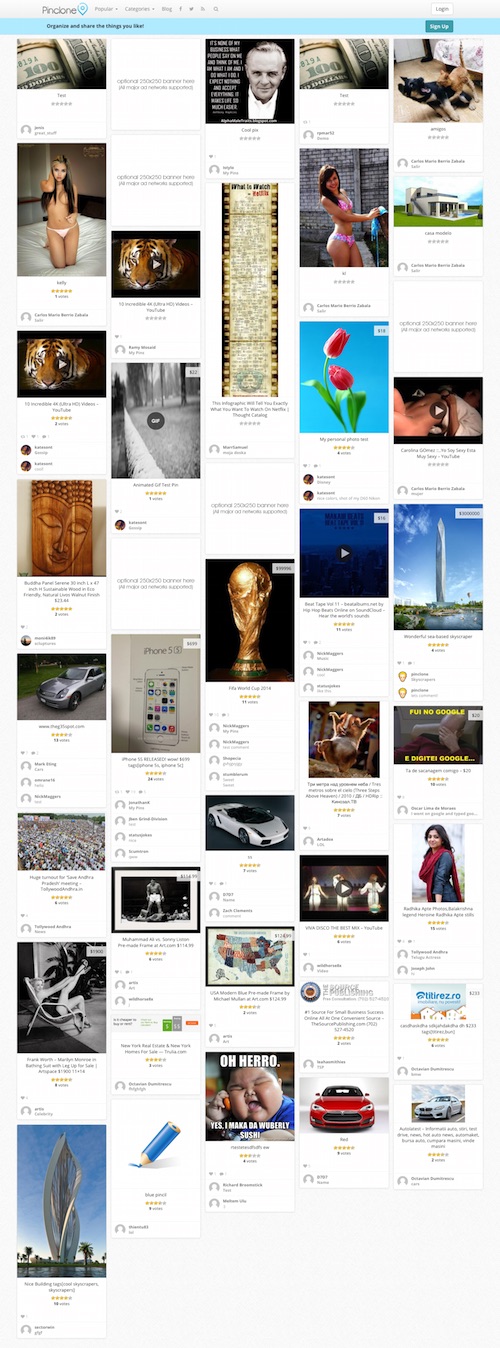Open the casa modelo pin title
Screen dimensions: 500x1348
coord(438,232)
